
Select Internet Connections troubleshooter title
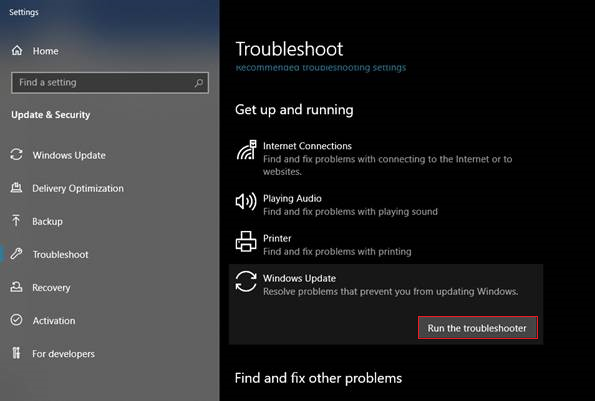point(307,146)
